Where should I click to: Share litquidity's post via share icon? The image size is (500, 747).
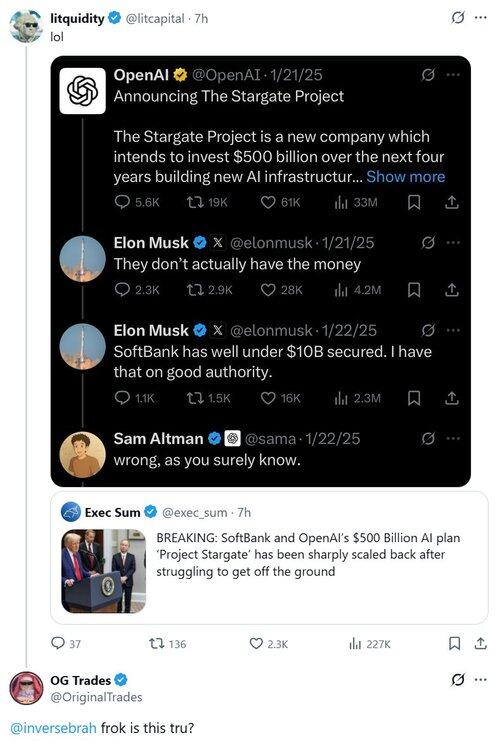point(480,644)
